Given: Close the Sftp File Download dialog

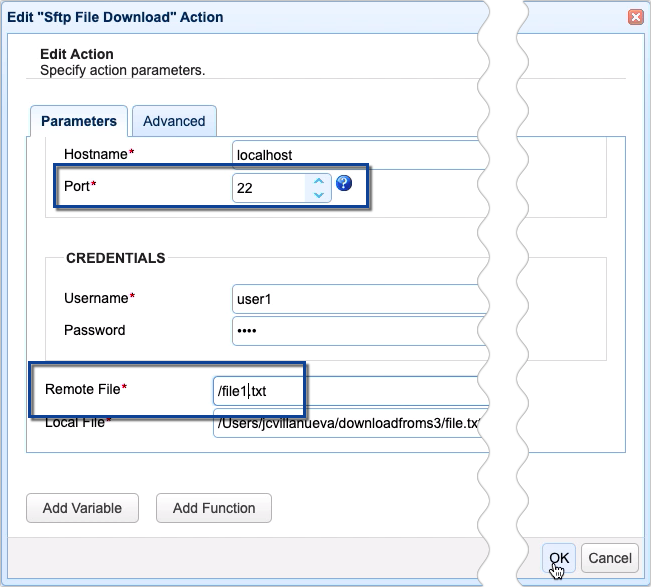Looking at the screenshot, I should 635,17.
